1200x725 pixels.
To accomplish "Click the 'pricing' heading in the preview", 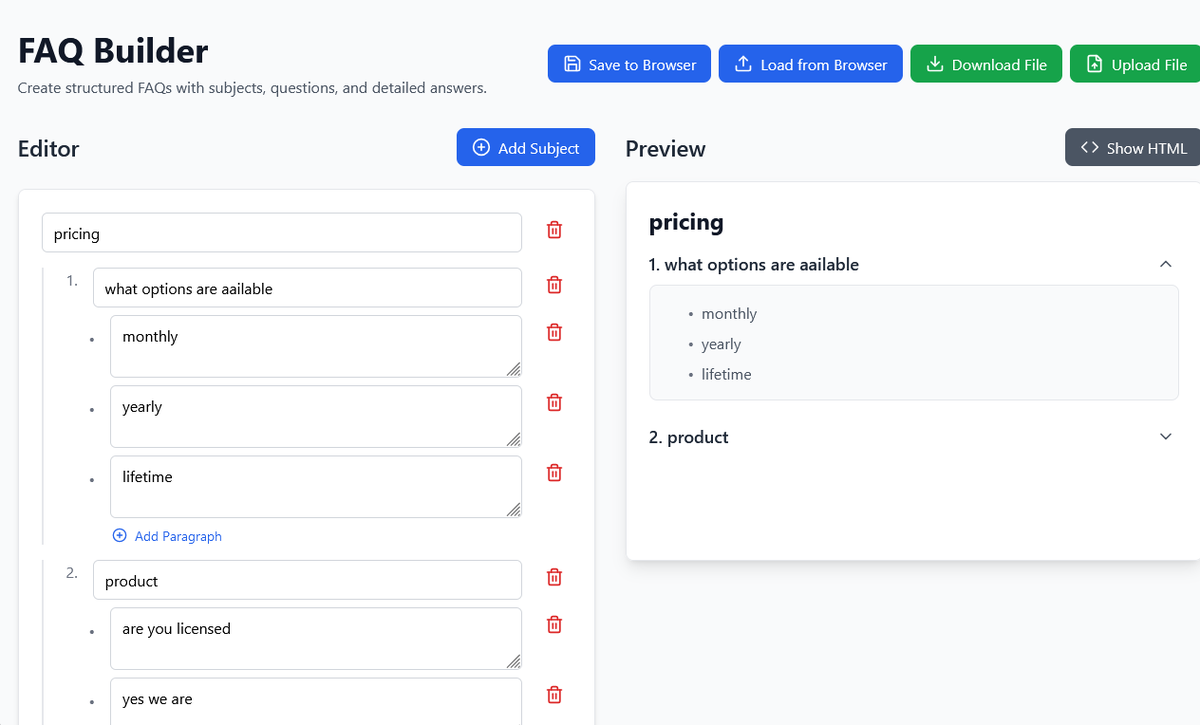I will (686, 222).
